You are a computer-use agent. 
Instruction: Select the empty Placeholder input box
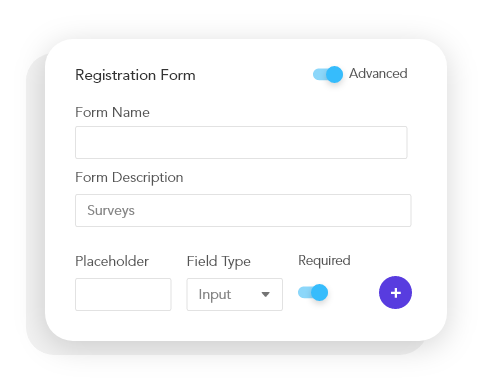(x=123, y=294)
